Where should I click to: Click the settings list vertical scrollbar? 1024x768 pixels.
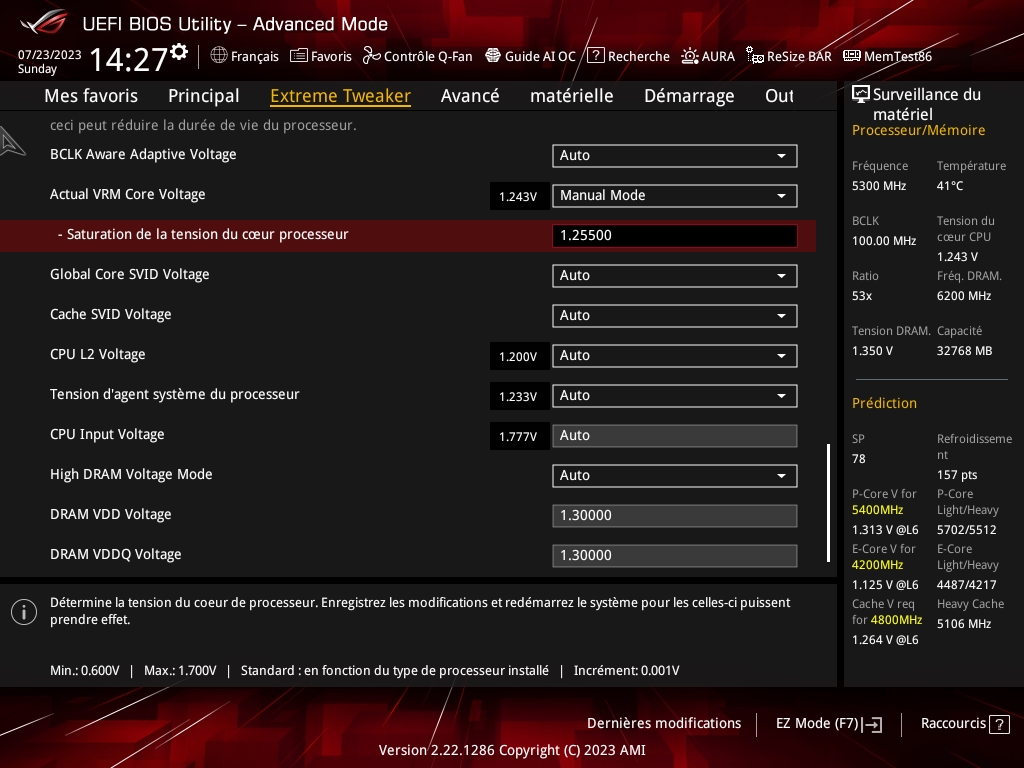coord(828,502)
